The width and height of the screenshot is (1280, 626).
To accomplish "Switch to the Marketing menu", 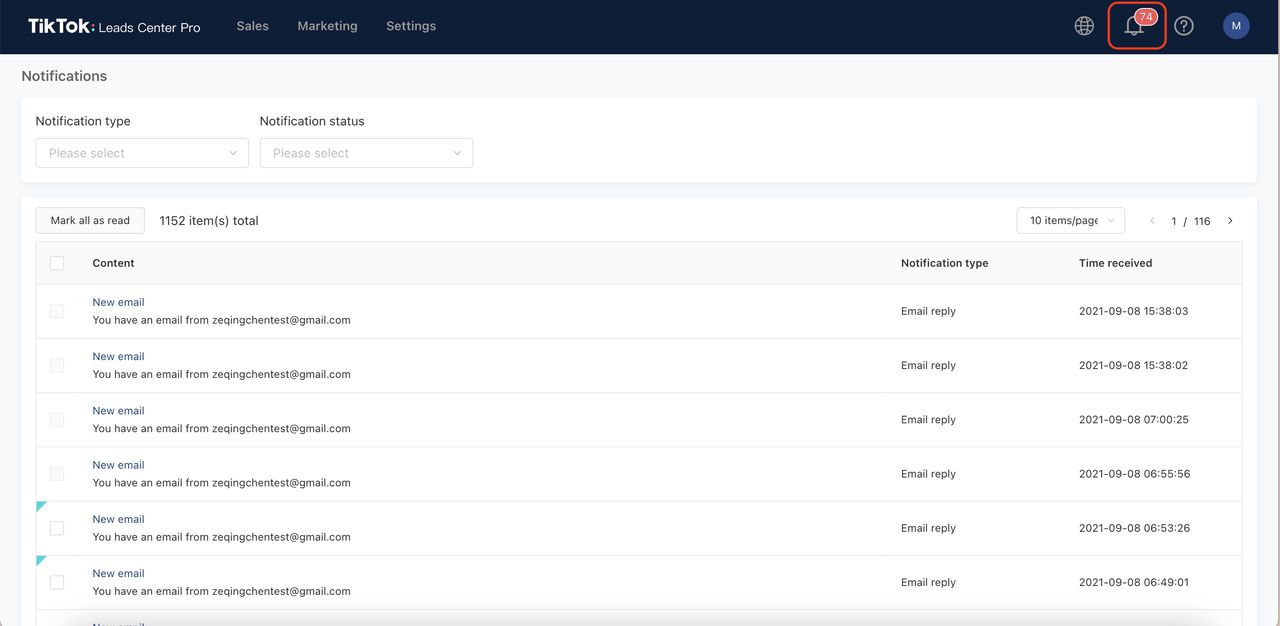I will pyautogui.click(x=327, y=25).
